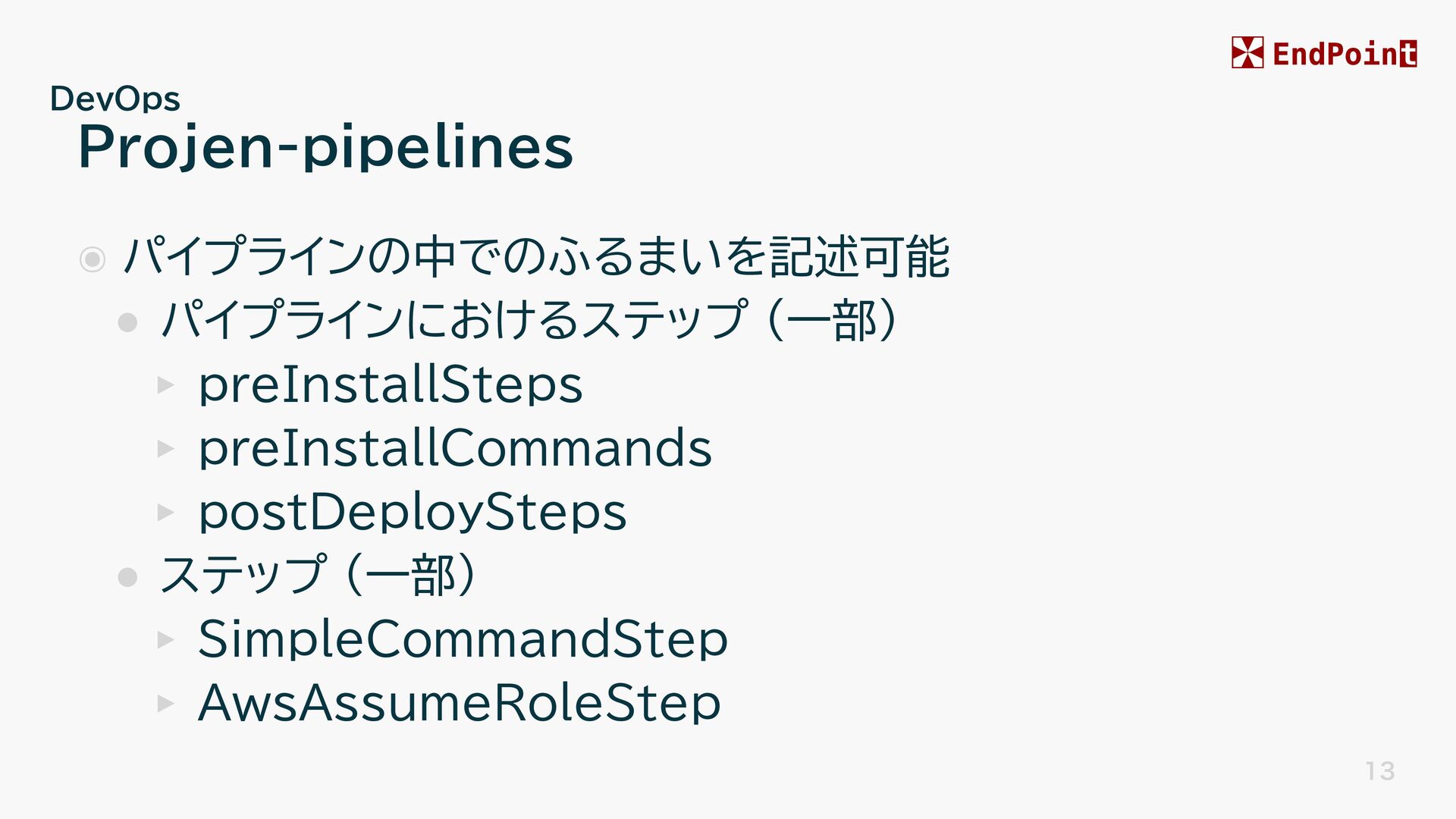This screenshot has height=819, width=1456.
Task: Click the preInstallCommands text
Action: tap(455, 447)
